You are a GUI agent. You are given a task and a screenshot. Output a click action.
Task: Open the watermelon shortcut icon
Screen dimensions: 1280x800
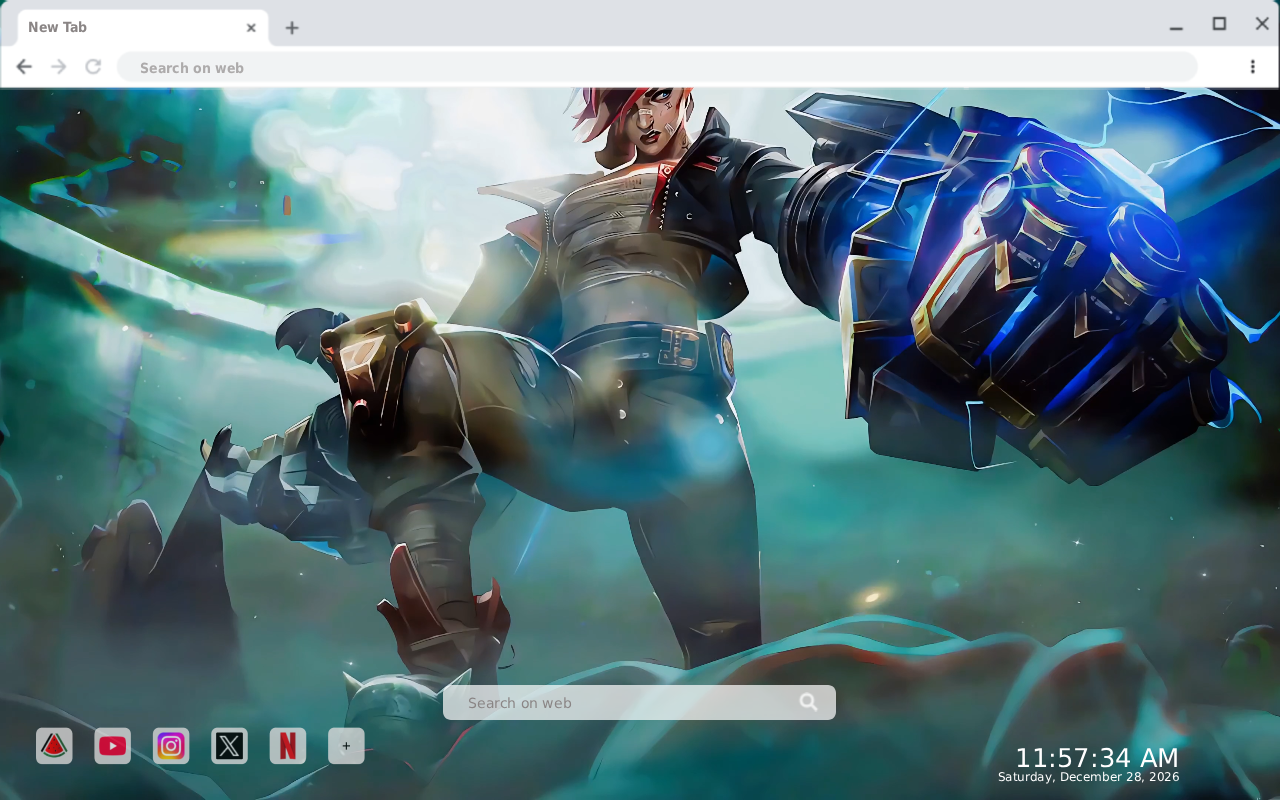pos(54,746)
